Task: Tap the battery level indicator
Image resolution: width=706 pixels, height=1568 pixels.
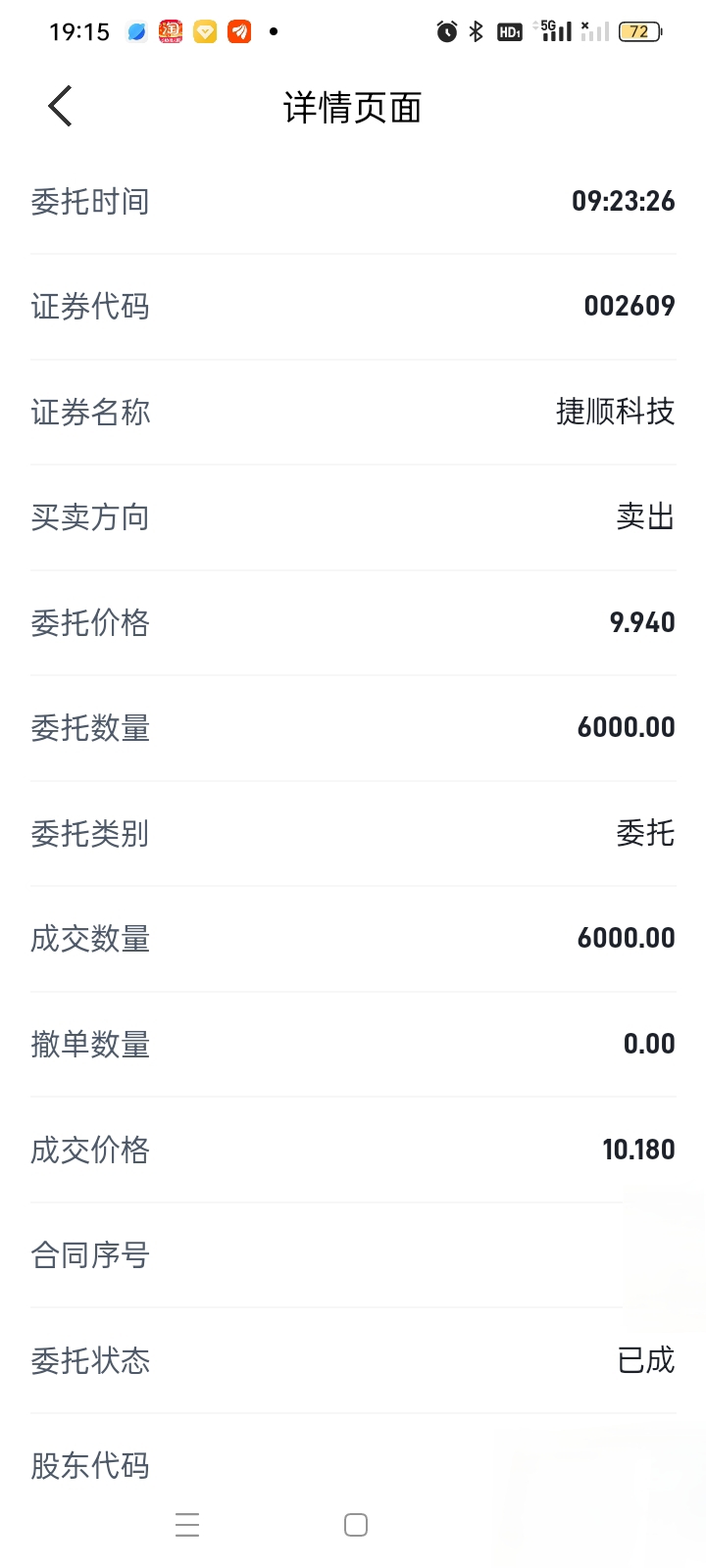Action: click(x=639, y=32)
